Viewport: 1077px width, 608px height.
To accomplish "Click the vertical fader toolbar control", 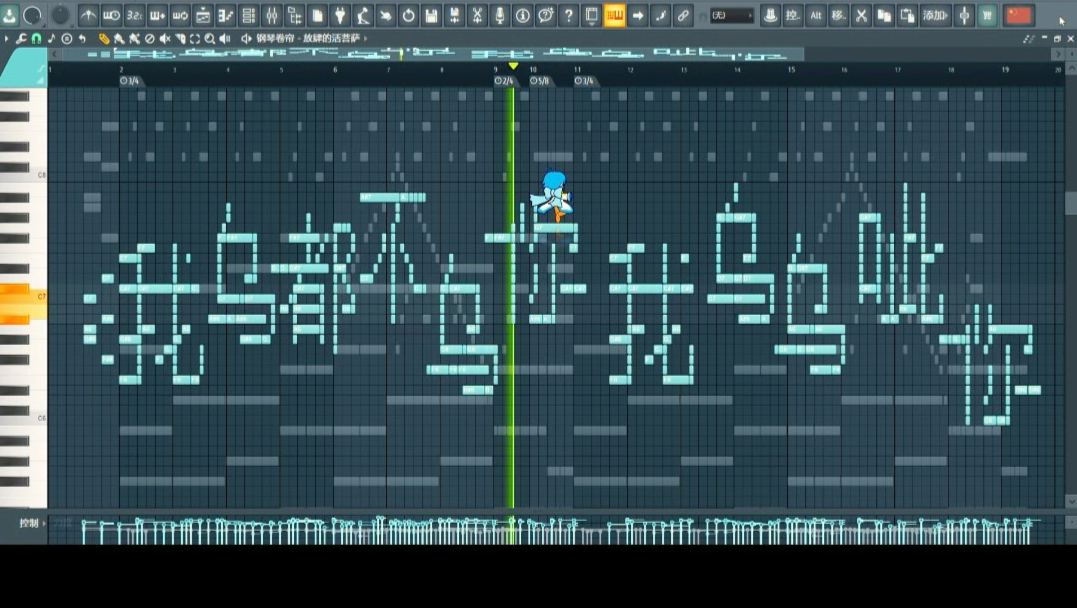I will tap(964, 15).
